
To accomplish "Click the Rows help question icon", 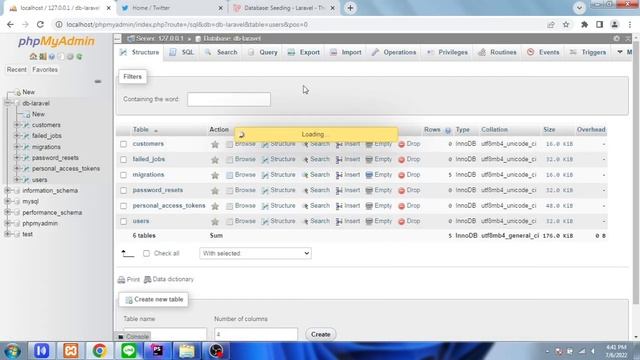I will [448, 130].
